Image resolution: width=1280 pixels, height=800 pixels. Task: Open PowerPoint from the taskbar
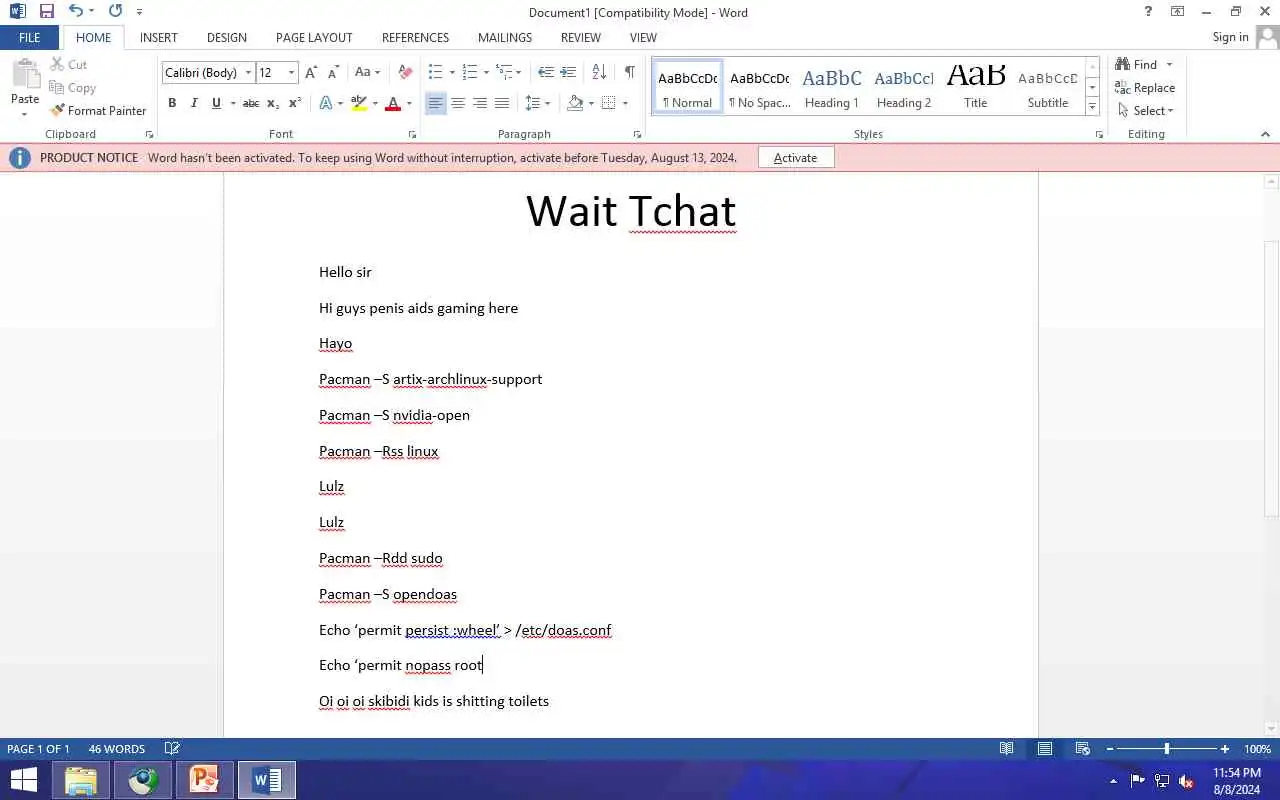point(204,780)
